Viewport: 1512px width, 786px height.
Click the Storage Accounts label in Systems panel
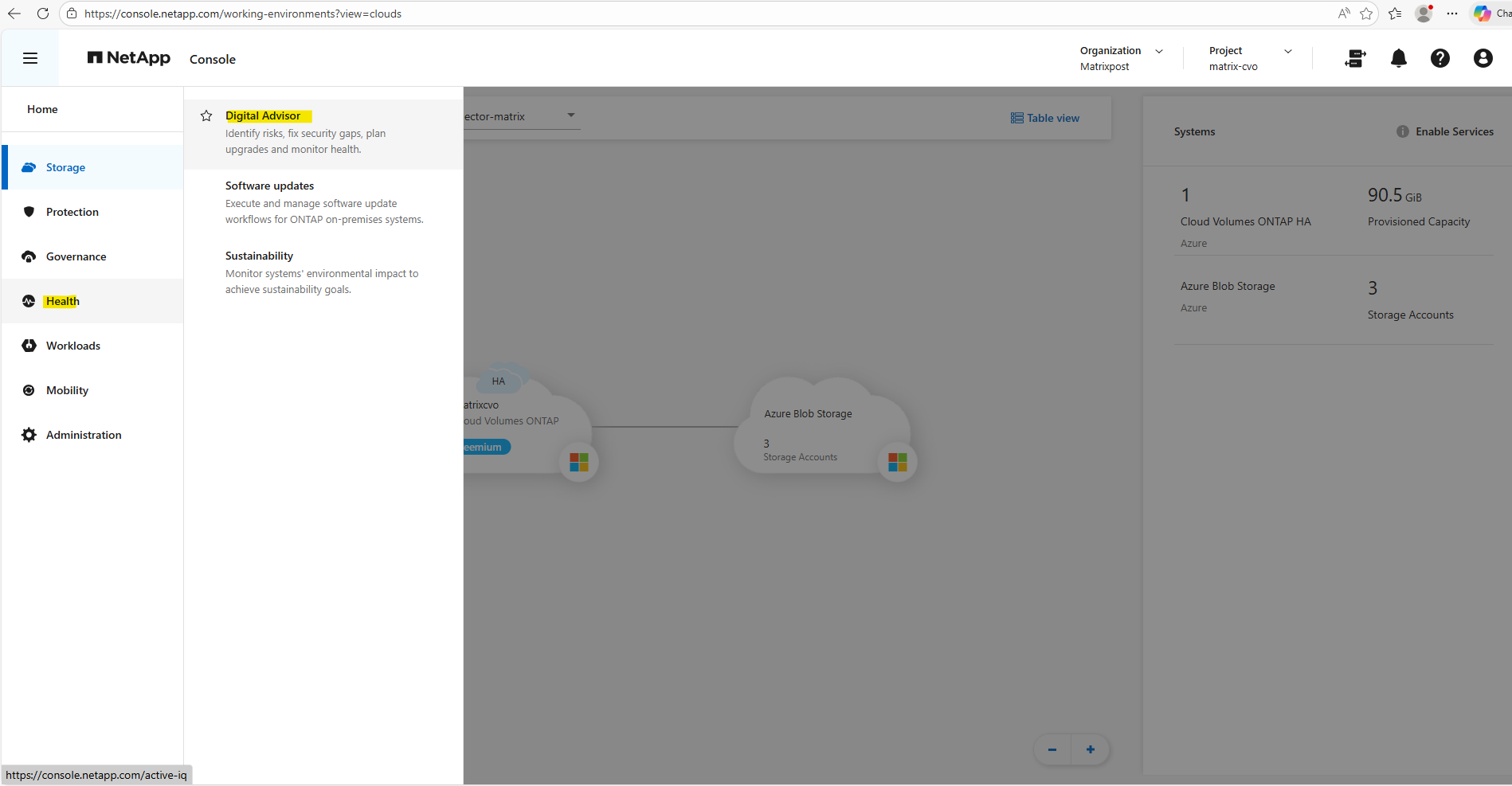tap(1410, 315)
